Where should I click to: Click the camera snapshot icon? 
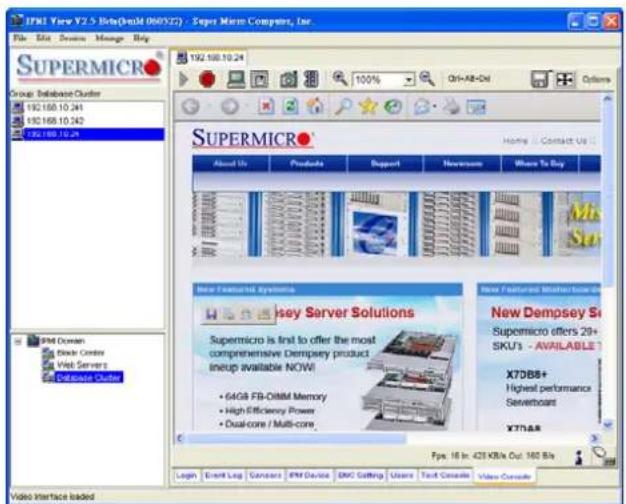(x=289, y=79)
